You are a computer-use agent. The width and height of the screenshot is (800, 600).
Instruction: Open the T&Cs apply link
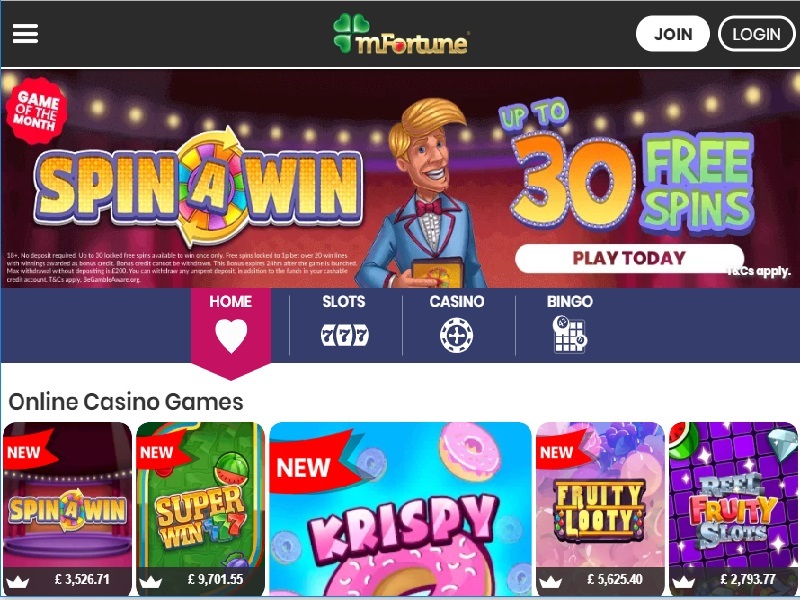pyautogui.click(x=759, y=271)
